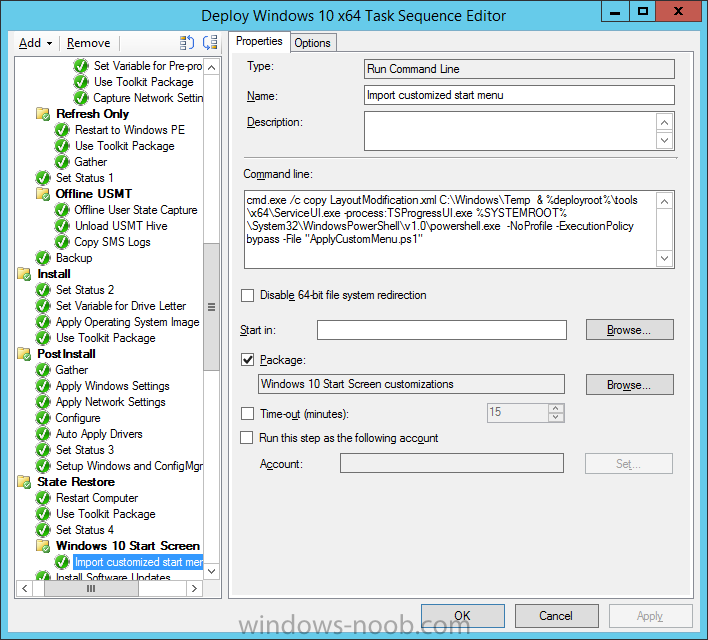The height and width of the screenshot is (640, 708).
Task: Check Run this step as the following account
Action: [x=247, y=438]
